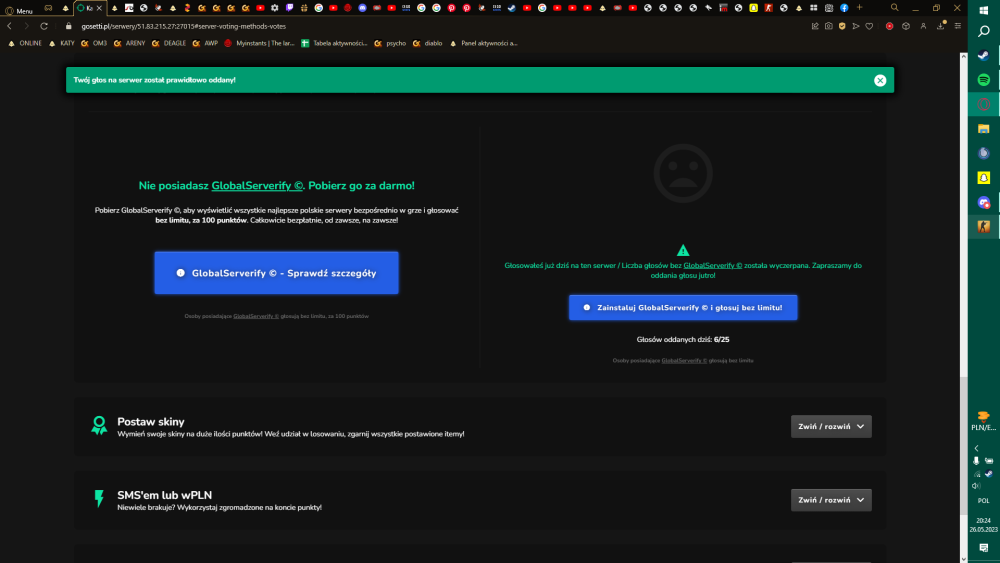The image size is (1000, 563).
Task: Click the padlock site info icon
Action: tap(69, 26)
